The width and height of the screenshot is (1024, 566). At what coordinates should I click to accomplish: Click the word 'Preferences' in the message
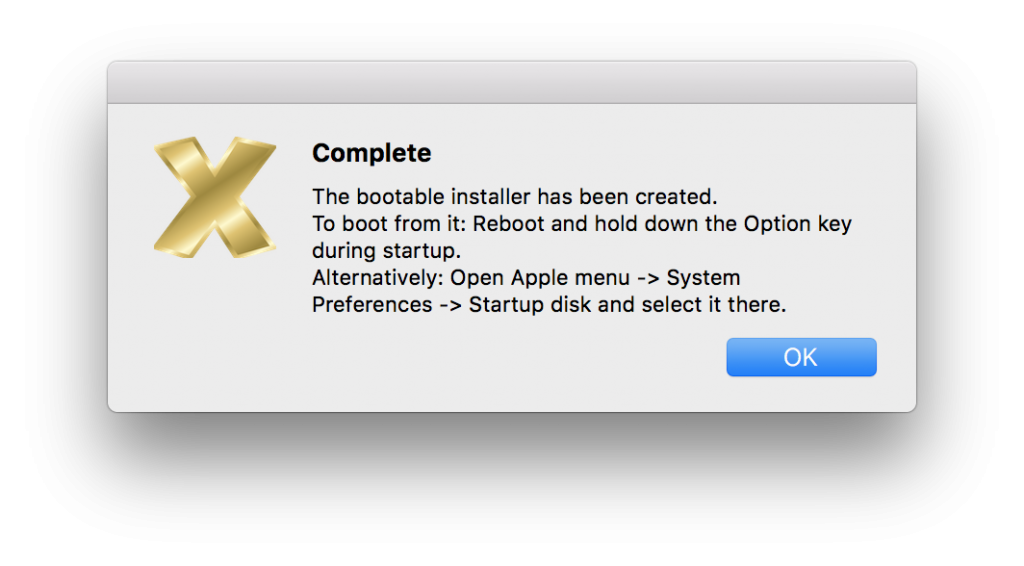pyautogui.click(x=372, y=305)
